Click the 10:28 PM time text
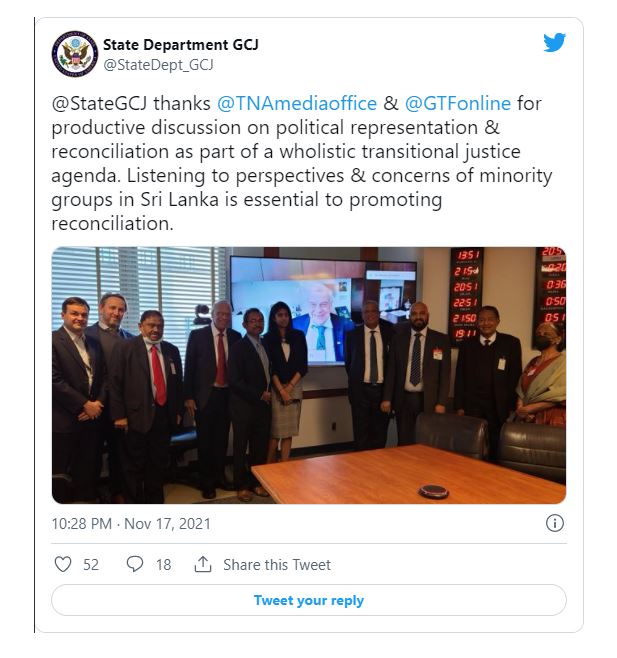Screen dimensions: 617x658 pos(82,524)
